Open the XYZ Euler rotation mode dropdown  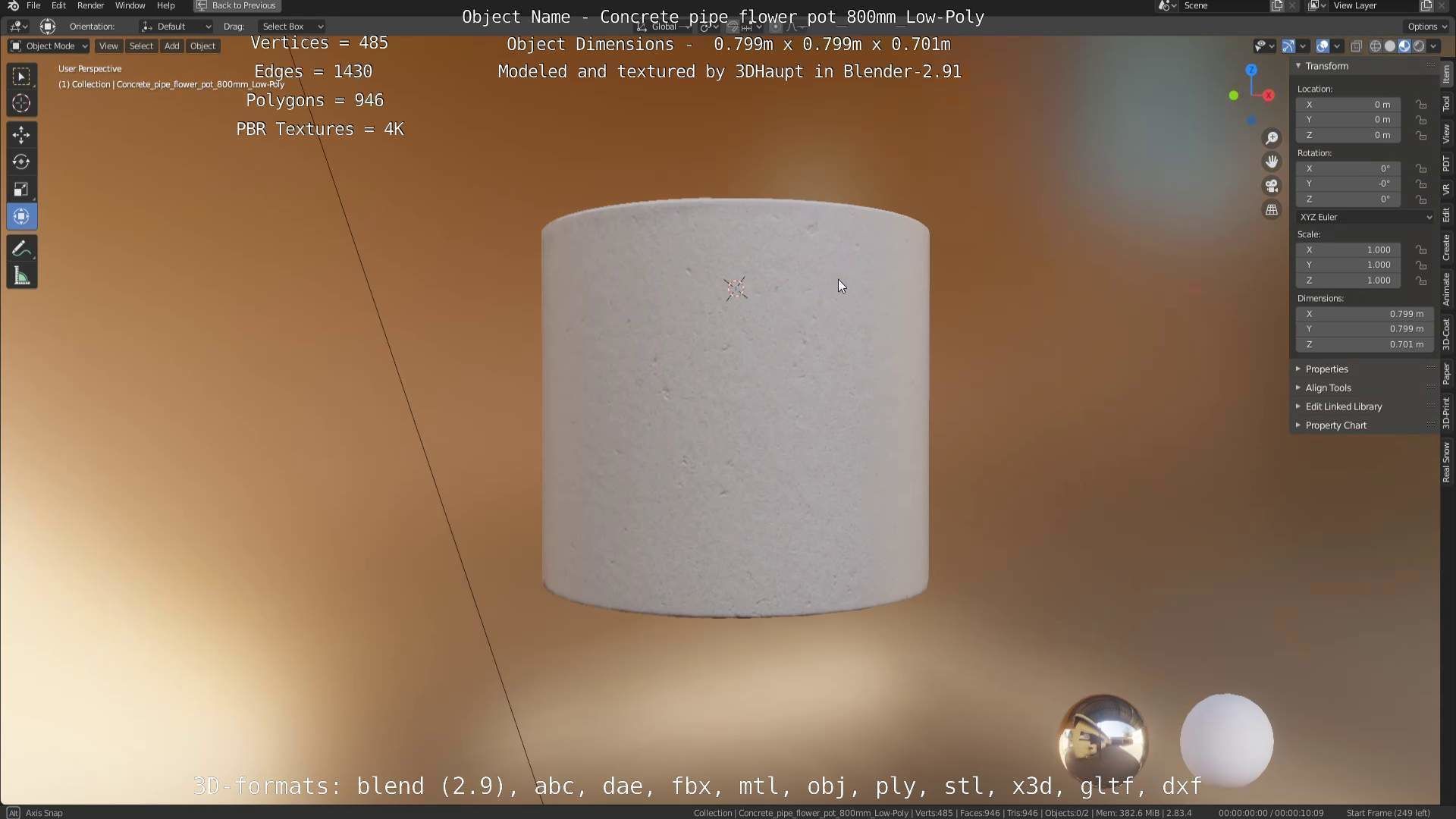pos(1365,217)
